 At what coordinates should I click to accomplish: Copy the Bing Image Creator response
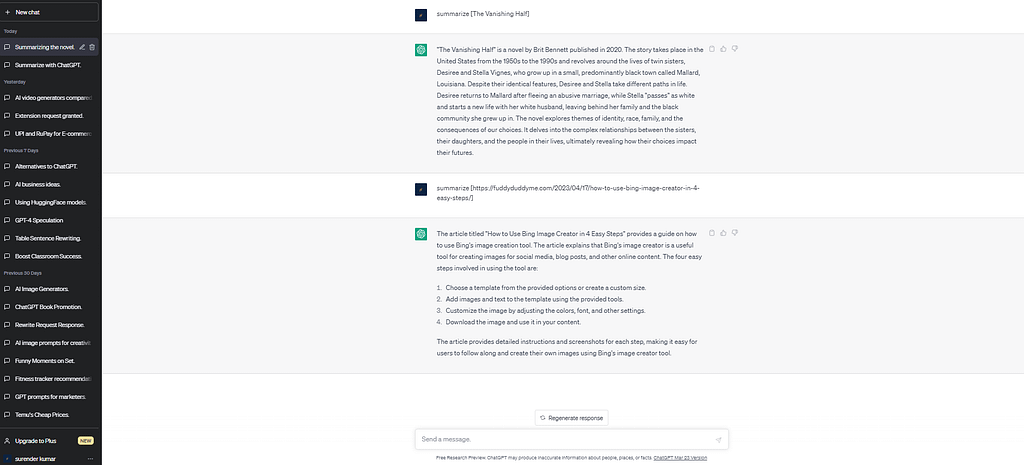(711, 232)
